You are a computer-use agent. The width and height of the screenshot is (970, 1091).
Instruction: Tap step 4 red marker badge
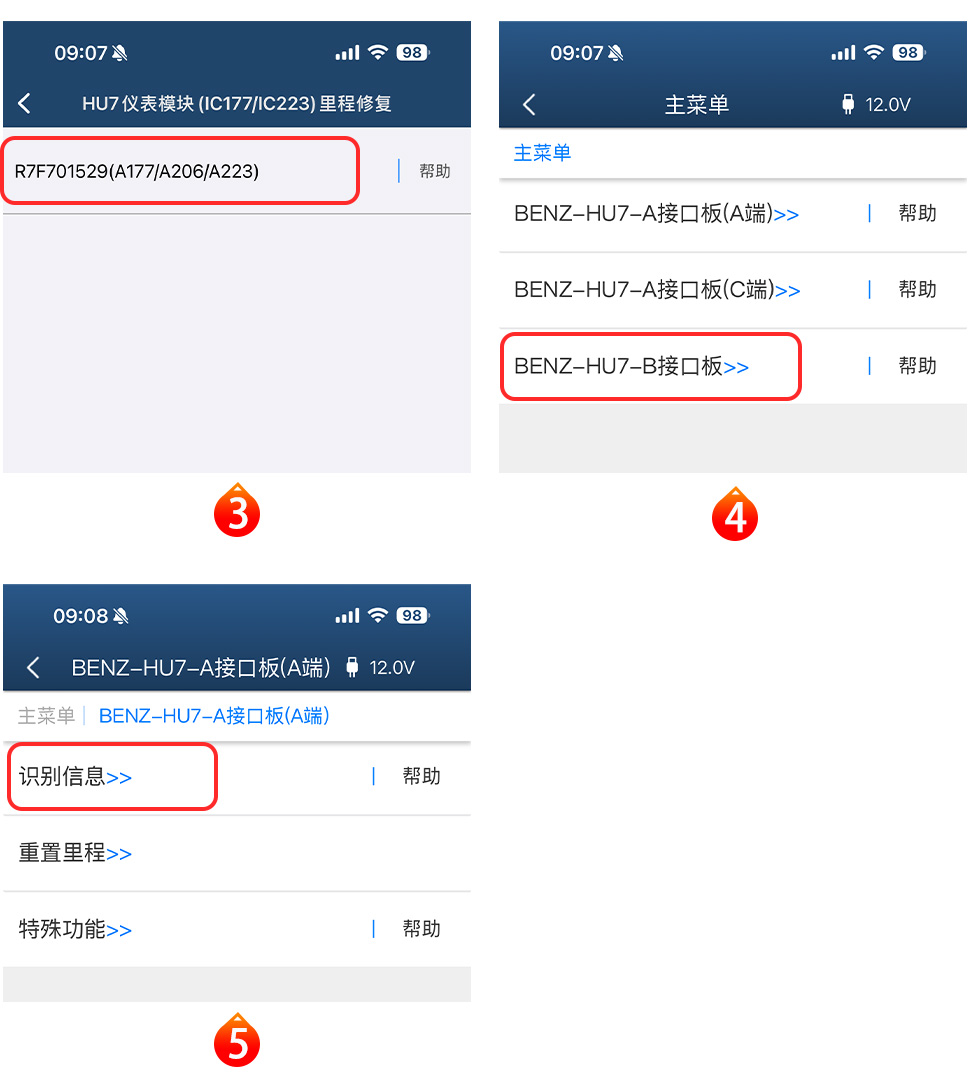(x=735, y=515)
